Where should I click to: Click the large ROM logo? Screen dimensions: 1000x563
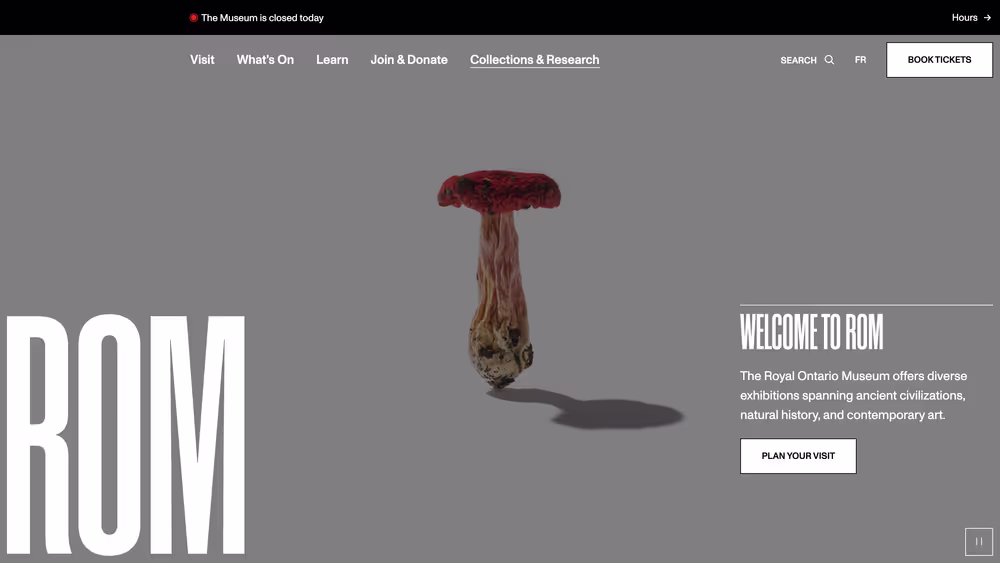[126, 435]
